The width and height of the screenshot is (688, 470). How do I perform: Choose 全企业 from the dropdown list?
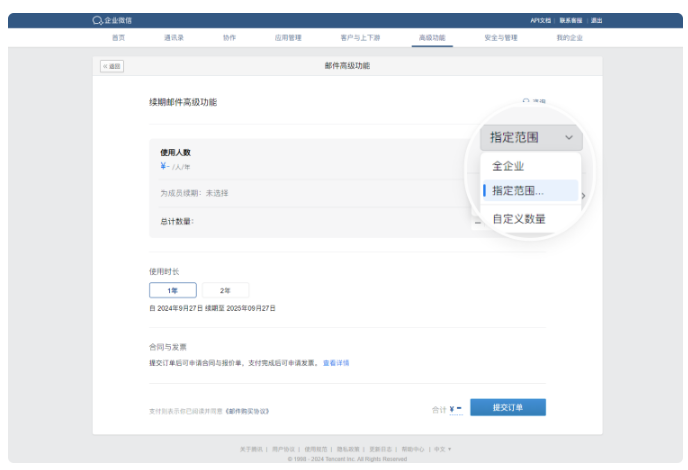(x=508, y=166)
